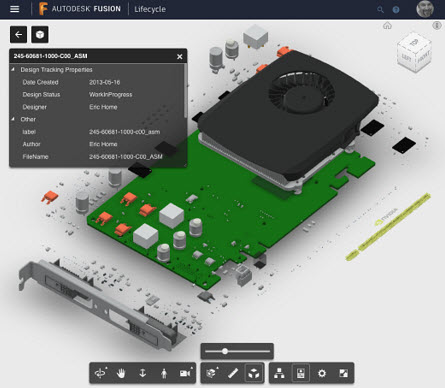Open the hamburger menu

14,9
